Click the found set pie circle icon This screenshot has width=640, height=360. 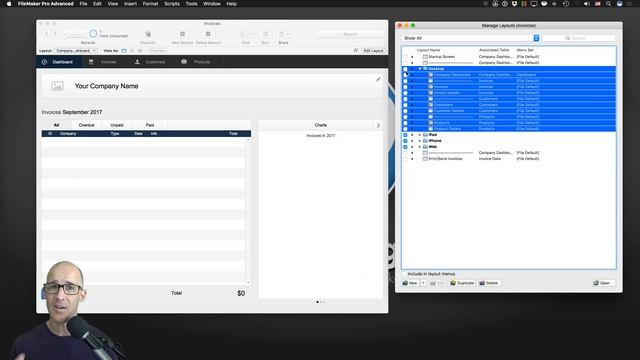tap(93, 34)
